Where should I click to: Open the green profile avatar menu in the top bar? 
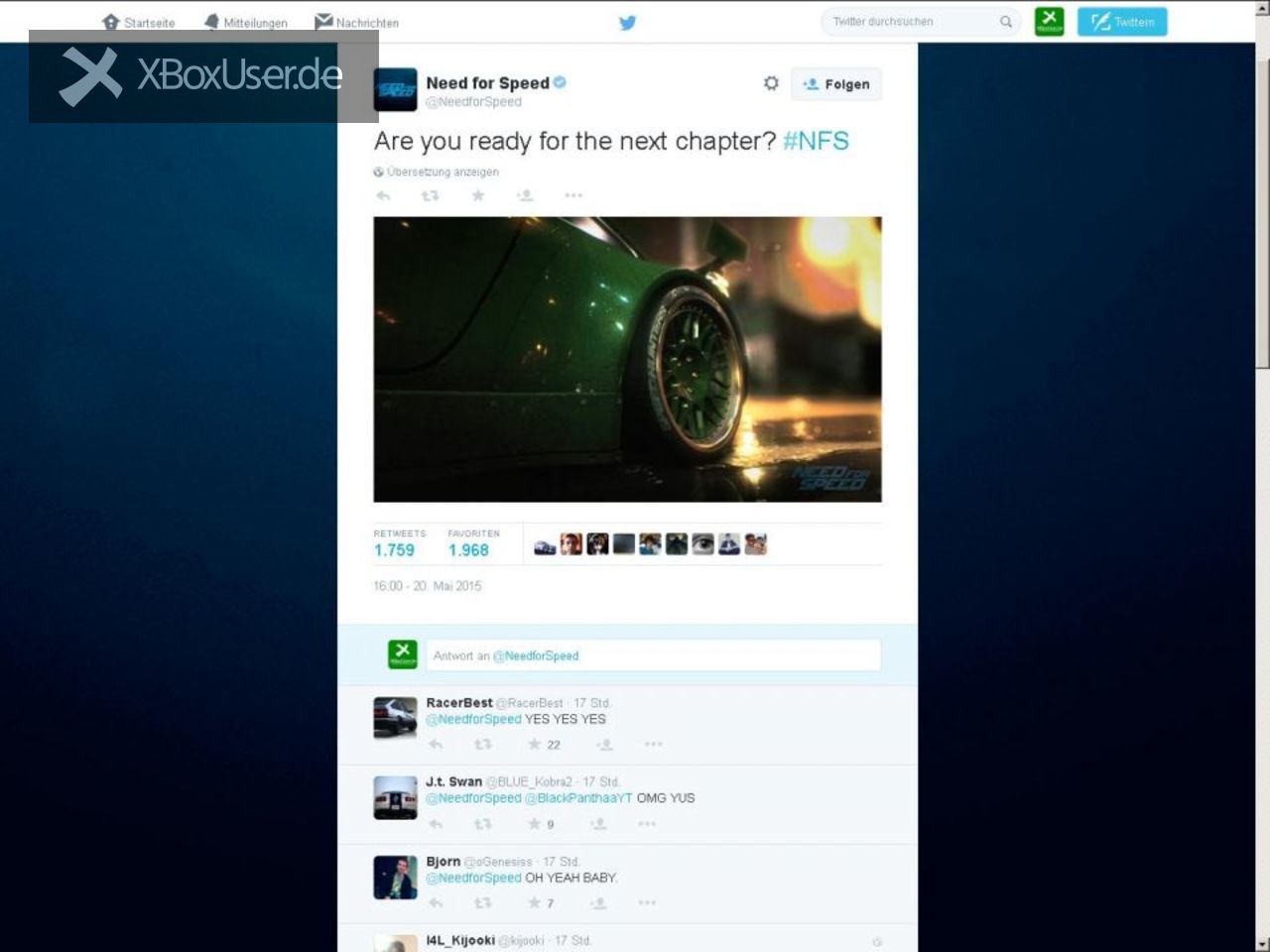[1049, 21]
